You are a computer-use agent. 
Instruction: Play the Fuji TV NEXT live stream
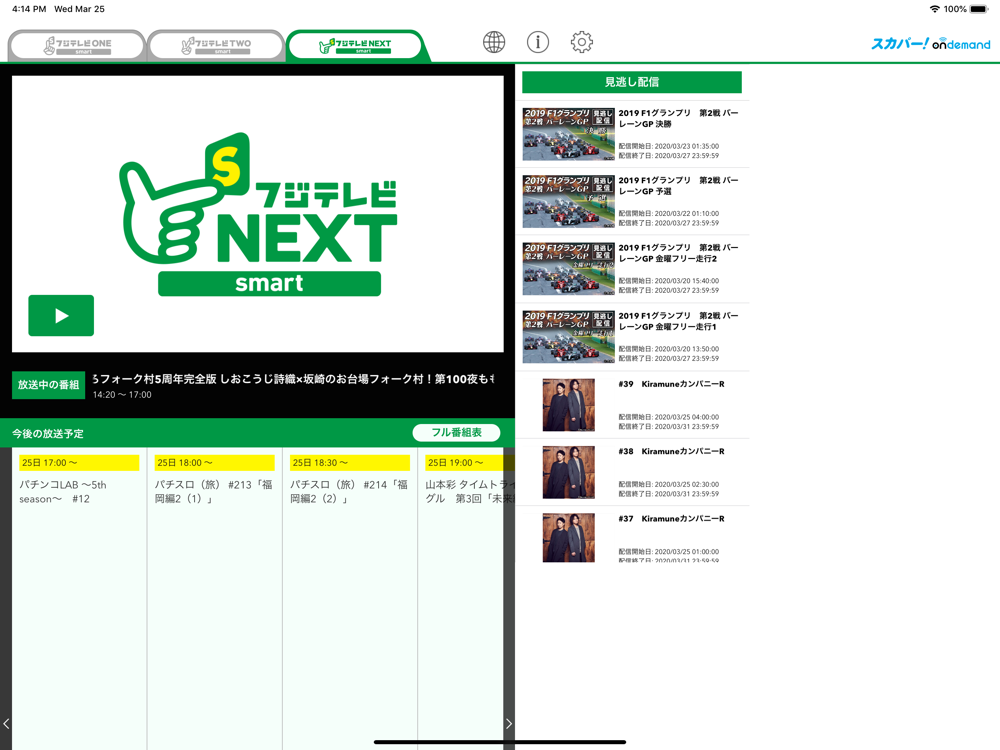(x=61, y=316)
